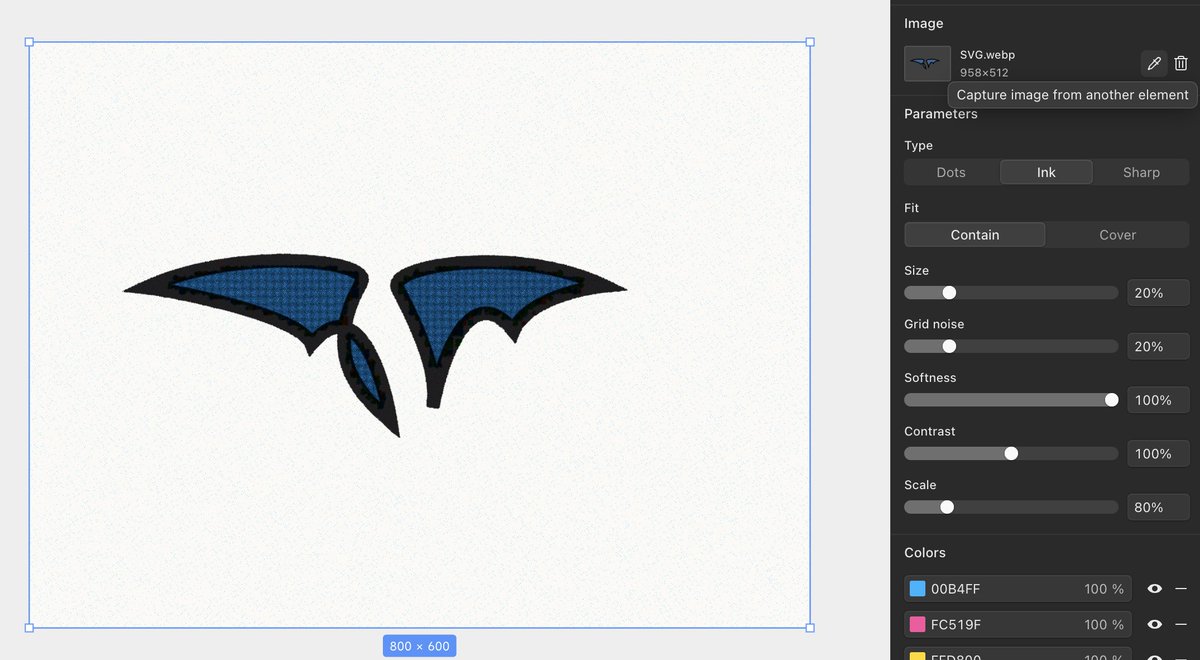Click the FC519F opacity 100 % value
The width and height of the screenshot is (1200, 660).
(x=1104, y=625)
